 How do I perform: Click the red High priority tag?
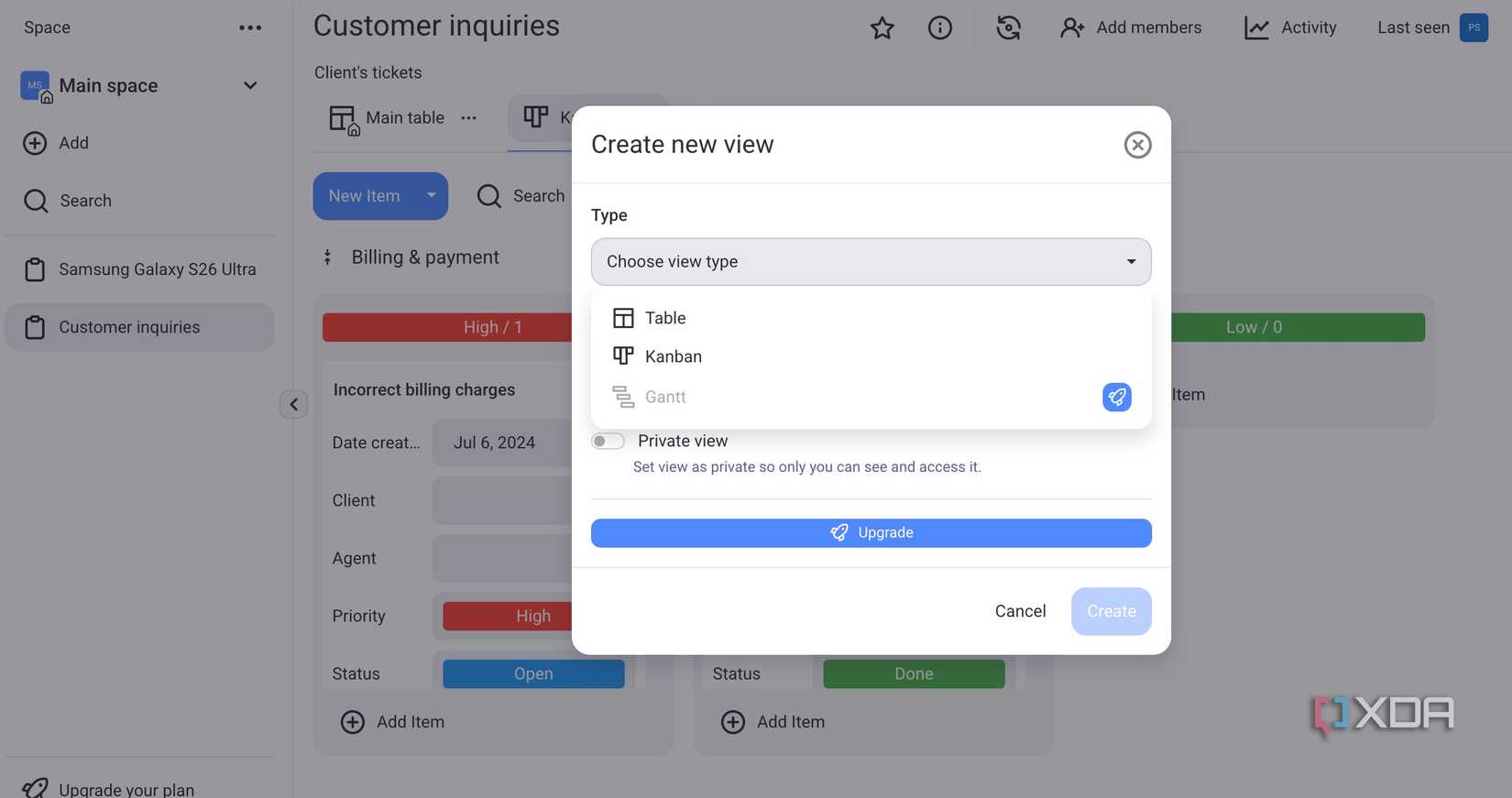point(507,616)
